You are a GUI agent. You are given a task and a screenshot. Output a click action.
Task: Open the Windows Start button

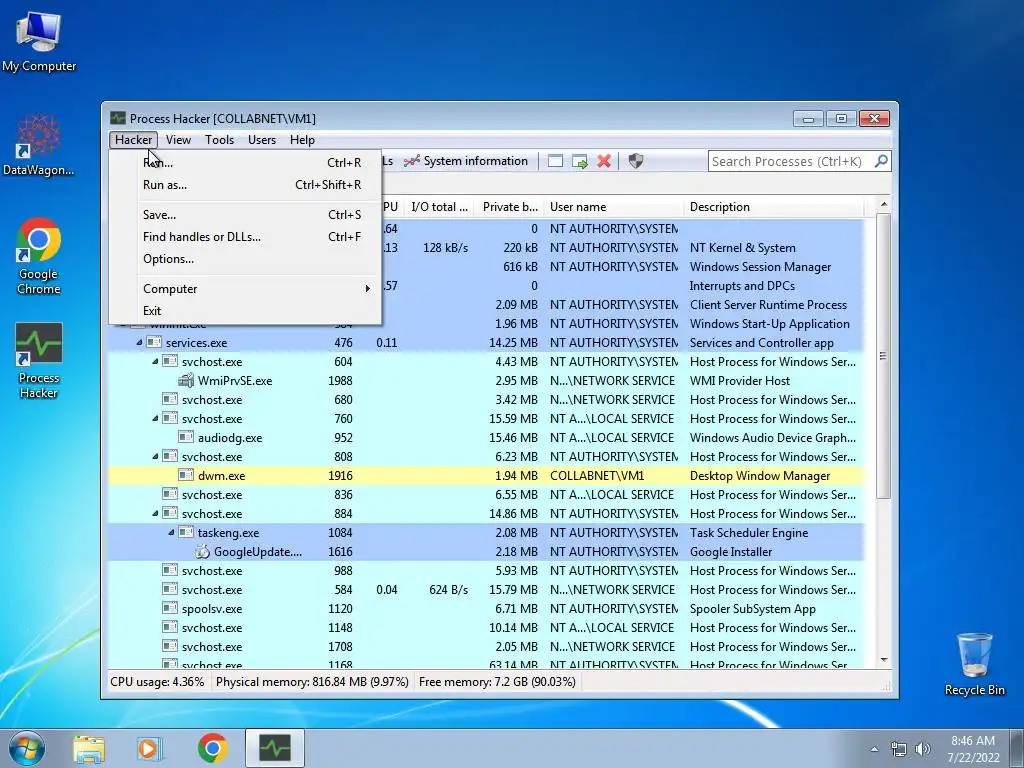pyautogui.click(x=27, y=748)
